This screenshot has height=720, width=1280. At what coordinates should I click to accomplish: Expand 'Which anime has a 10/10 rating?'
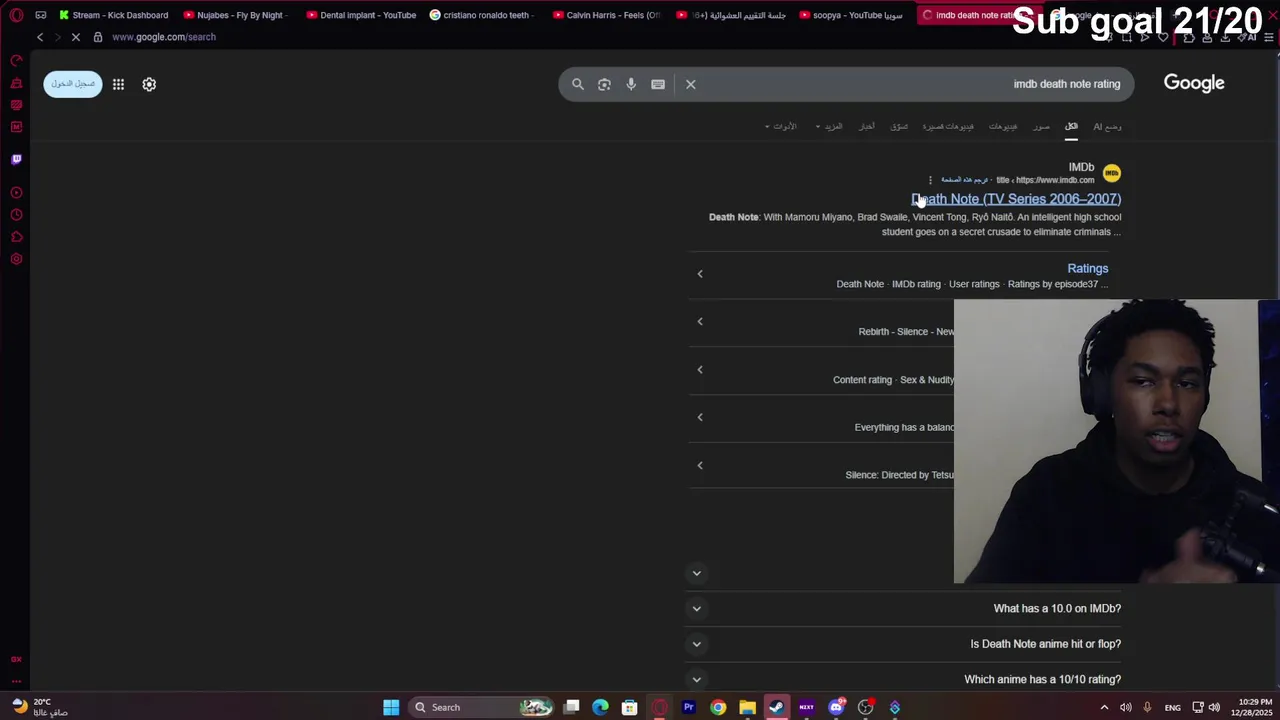(x=903, y=679)
